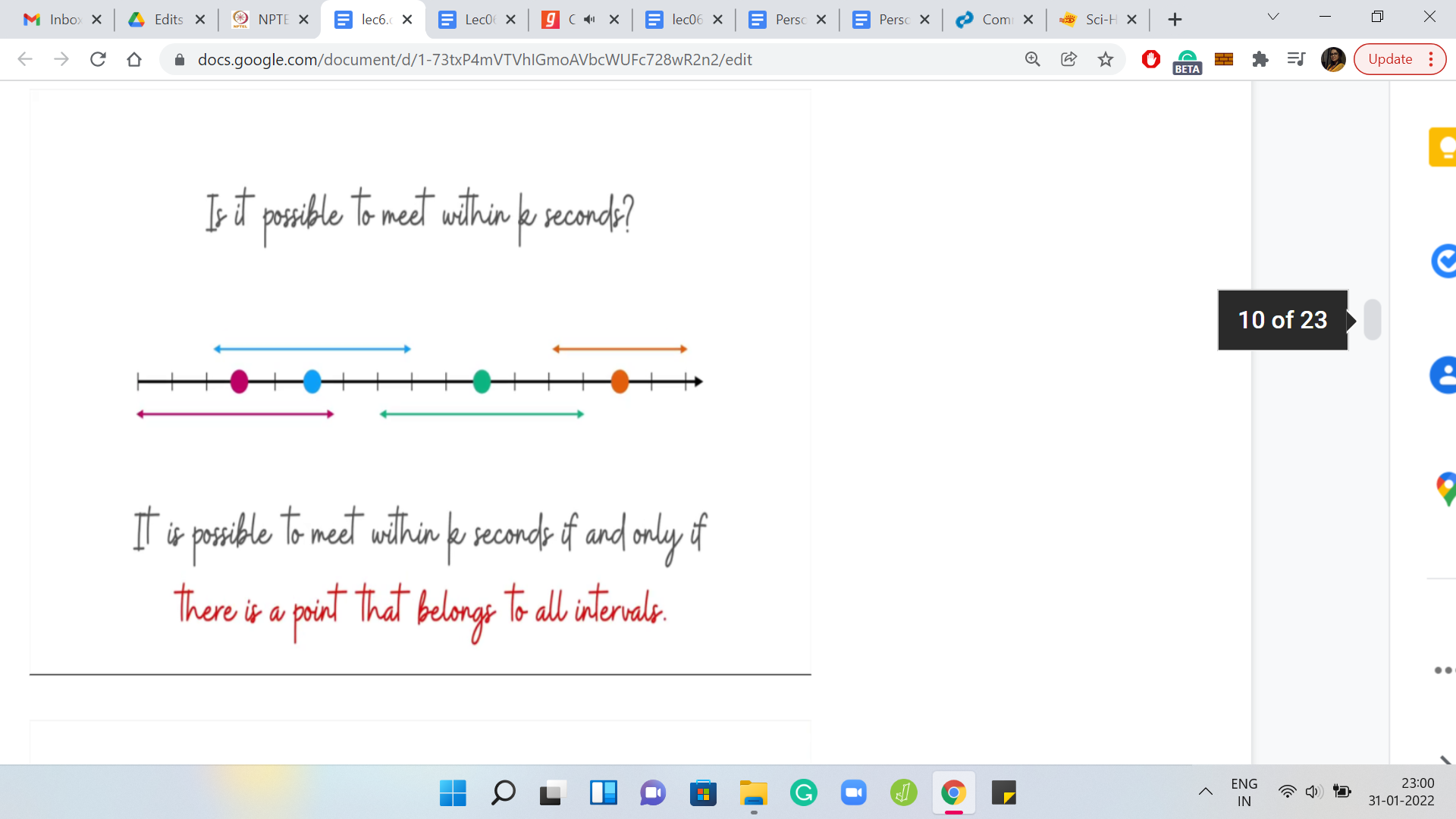Screen dimensions: 1456x819
Task: Reload the current page
Action: click(x=98, y=59)
